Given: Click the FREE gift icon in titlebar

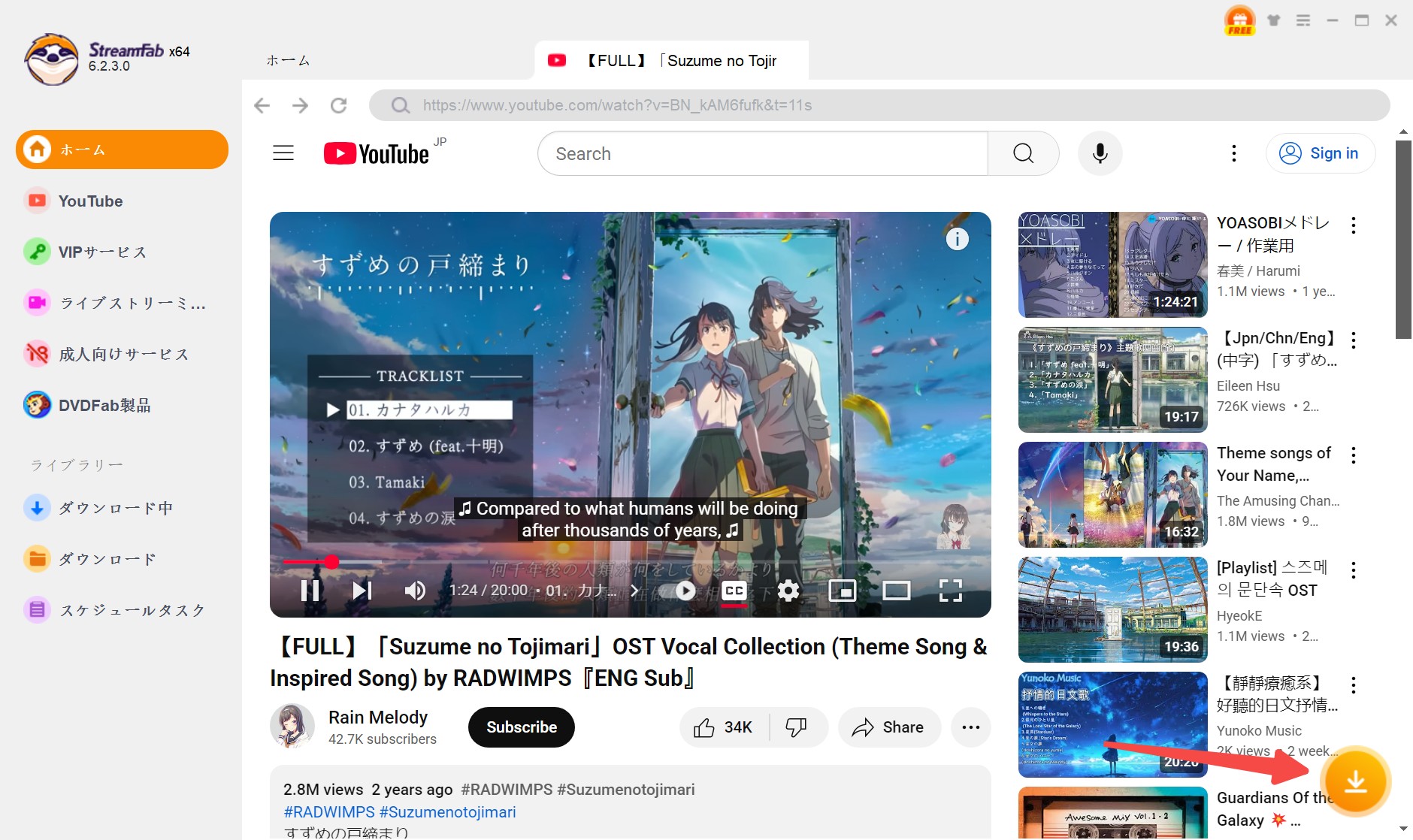Looking at the screenshot, I should [x=1239, y=20].
